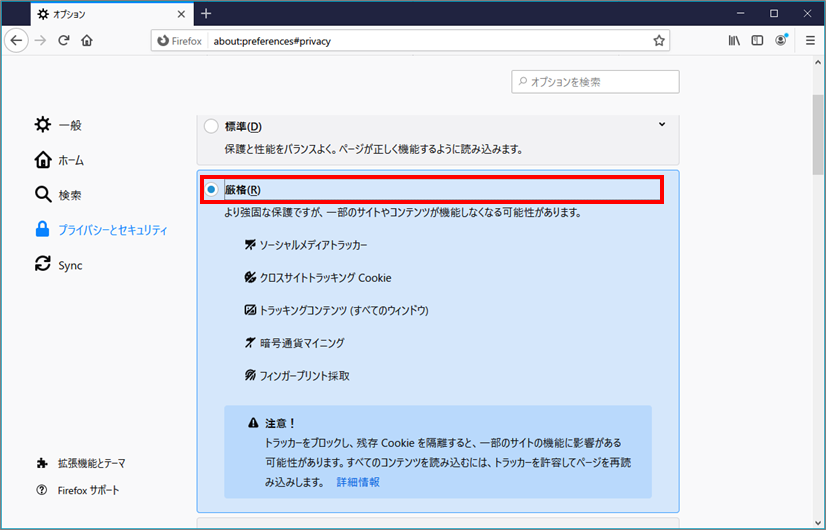The width and height of the screenshot is (826, 530).
Task: Open the hamburger application menu
Action: tap(810, 41)
